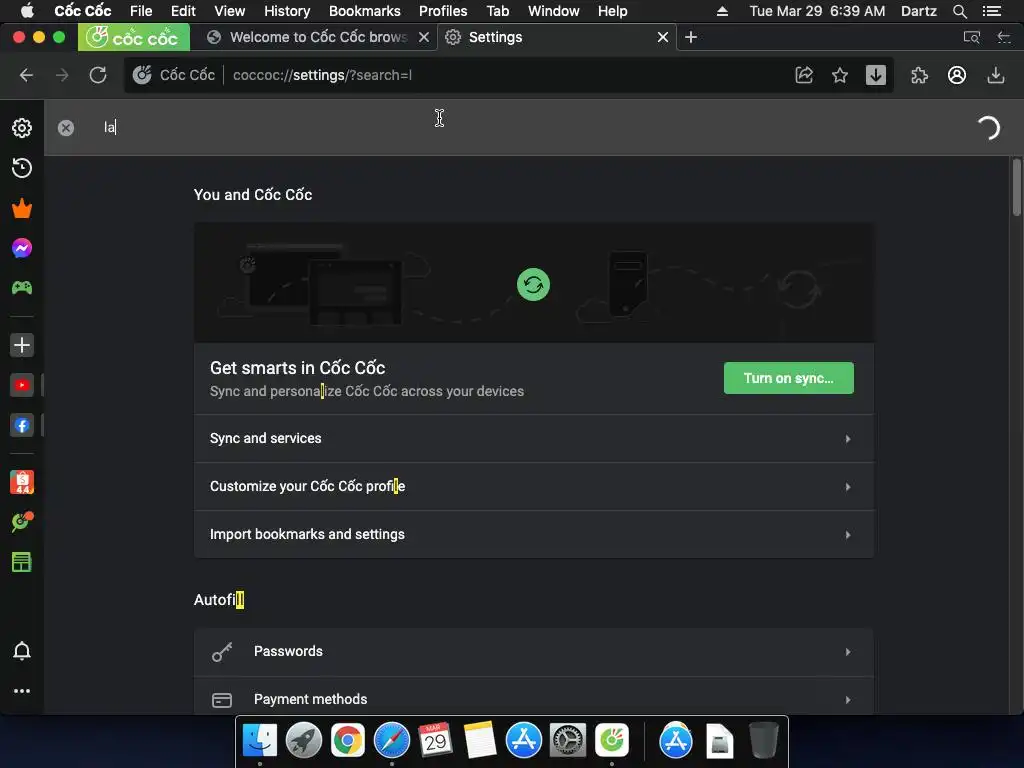
Task: Close the Settings tab
Action: [x=663, y=37]
